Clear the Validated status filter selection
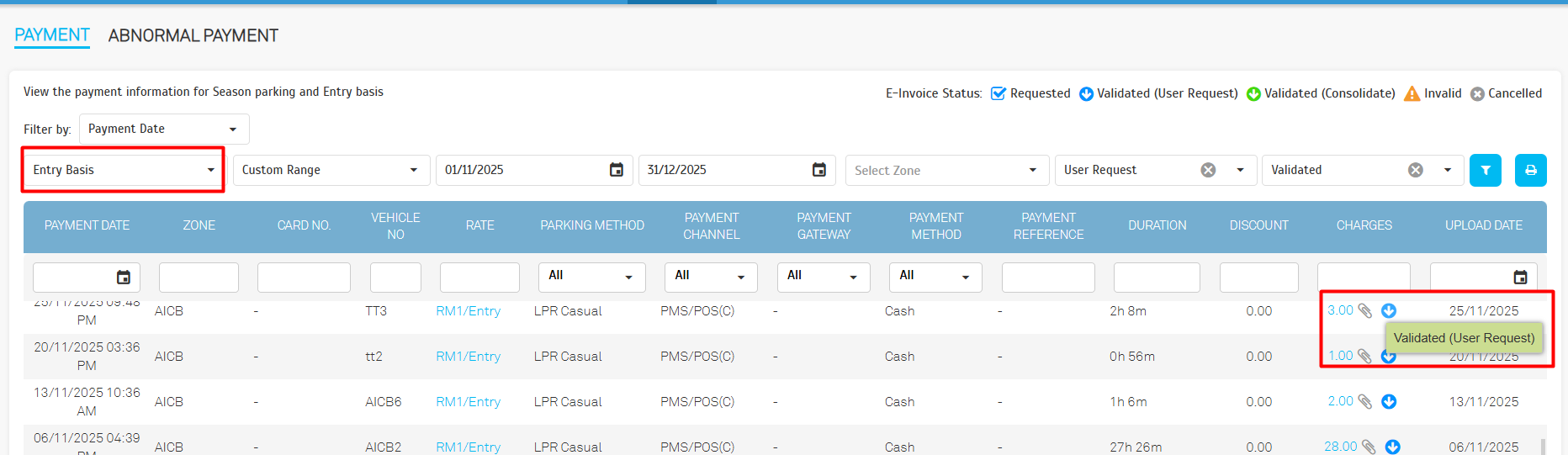 click(1416, 170)
